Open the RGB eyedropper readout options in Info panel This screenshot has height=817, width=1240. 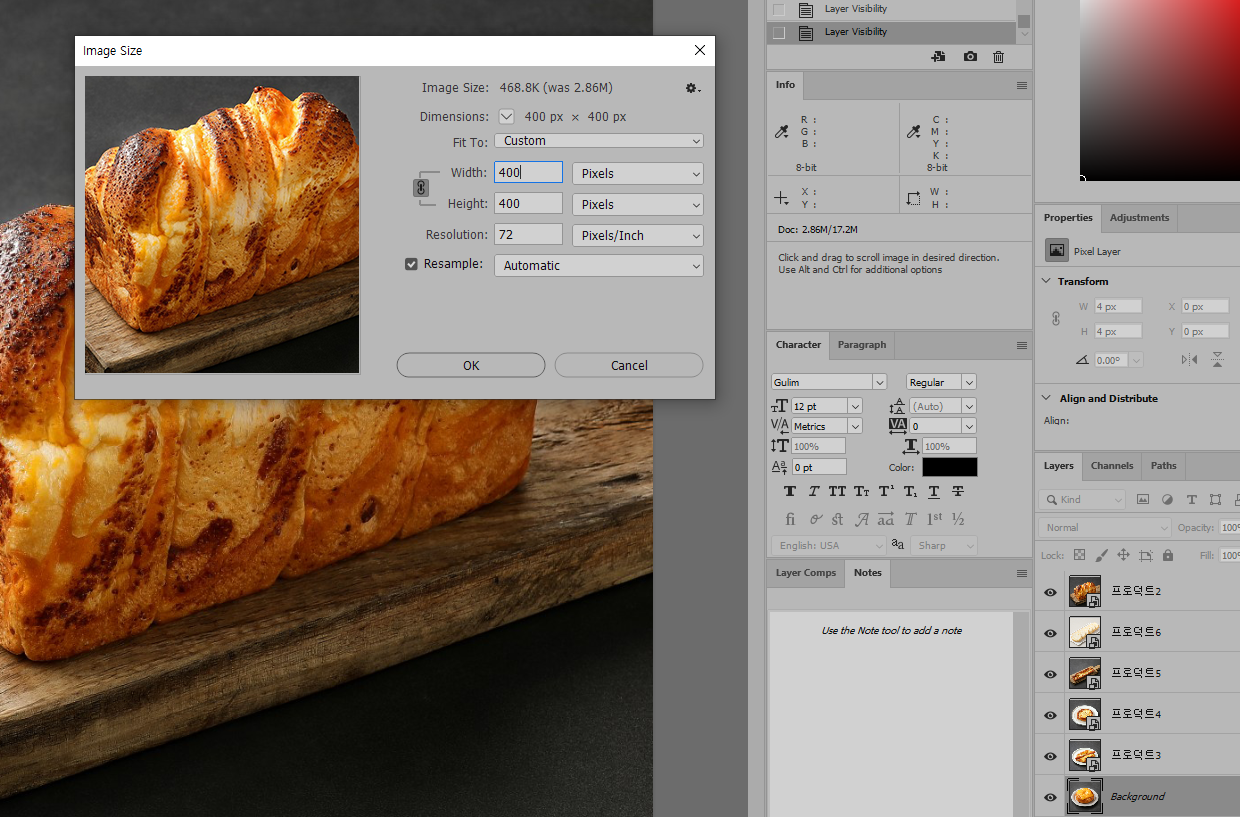783,132
